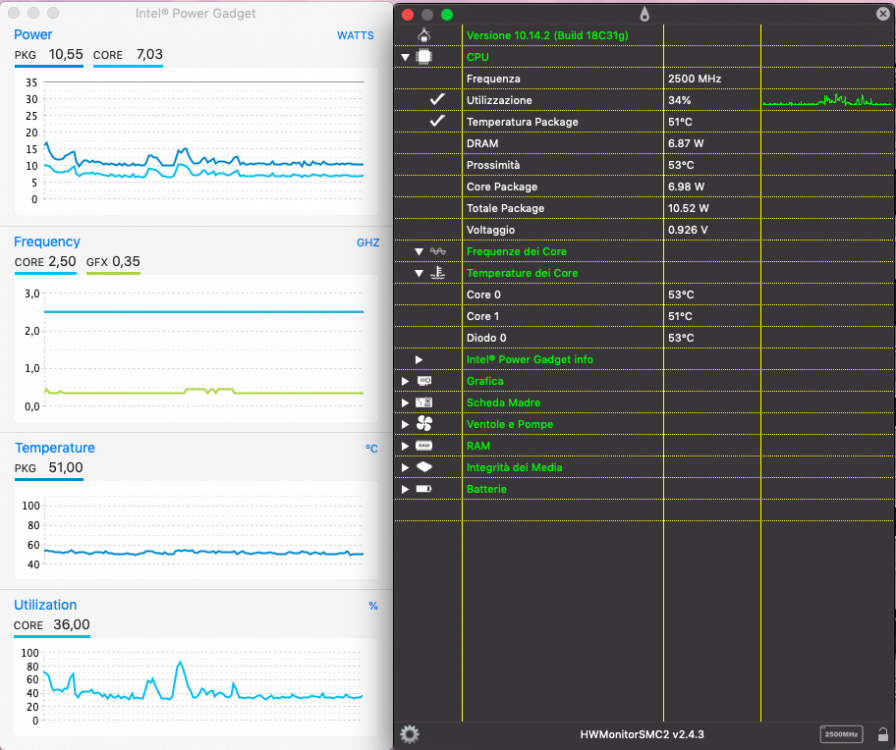The width and height of the screenshot is (896, 750).
Task: Select the Voltaggio row
Action: point(645,230)
